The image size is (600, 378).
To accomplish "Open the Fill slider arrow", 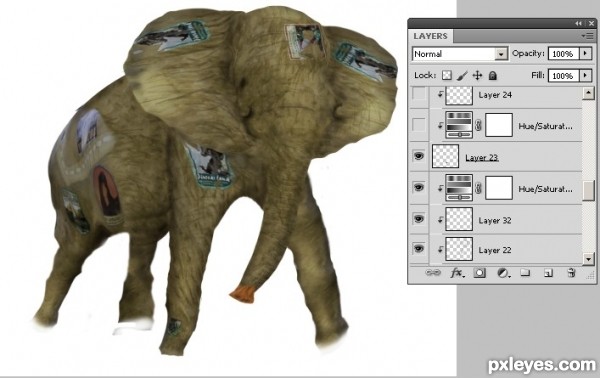I will 585,75.
